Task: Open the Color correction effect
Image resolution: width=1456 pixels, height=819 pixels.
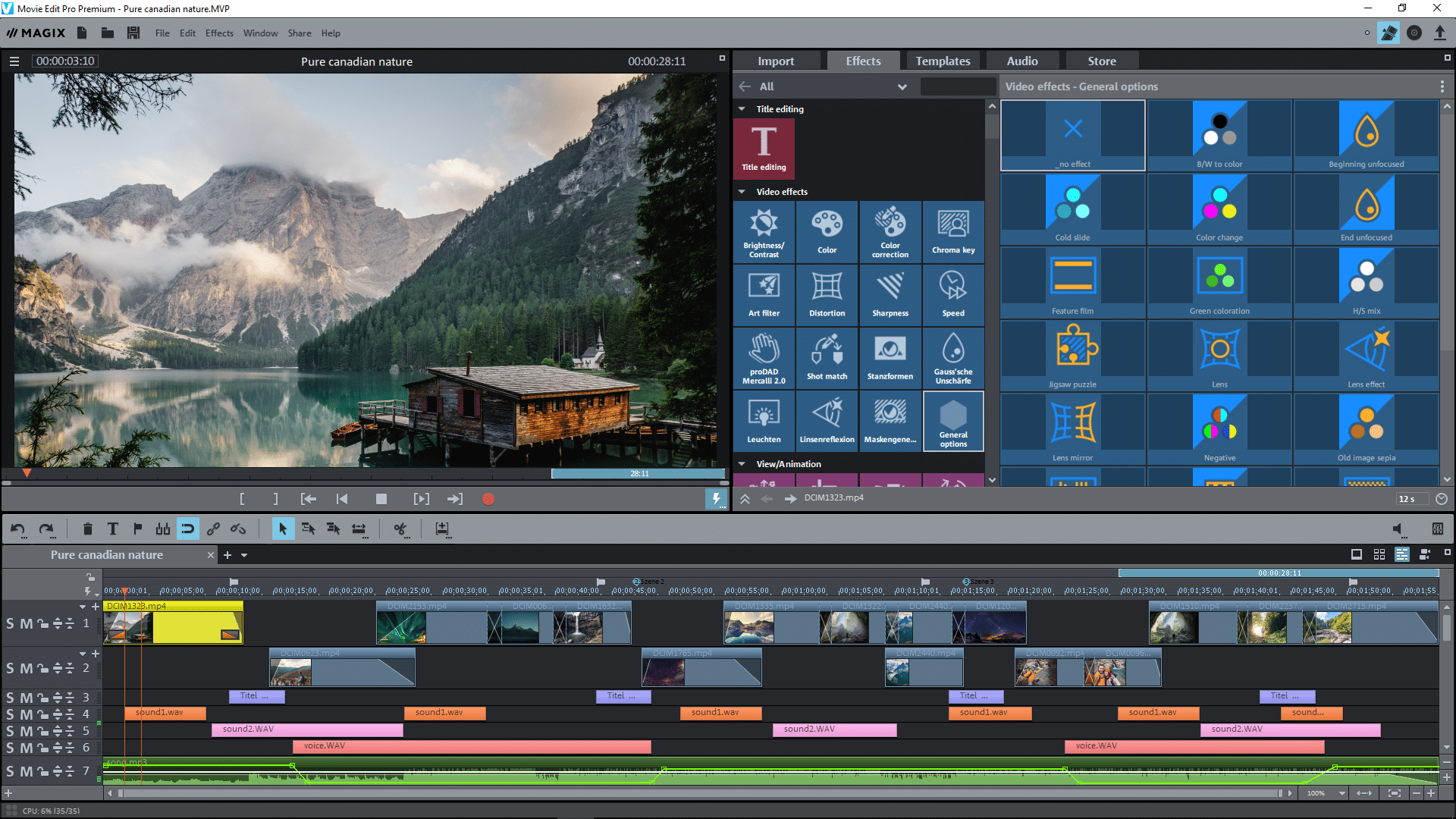Action: 890,232
